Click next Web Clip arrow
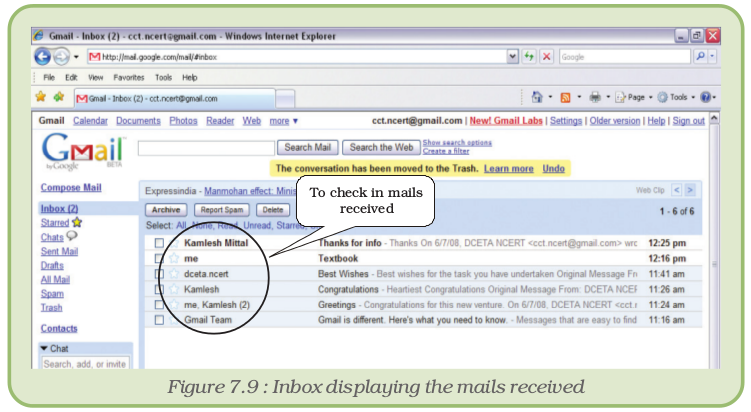Screen dimensions: 751x412 690,190
